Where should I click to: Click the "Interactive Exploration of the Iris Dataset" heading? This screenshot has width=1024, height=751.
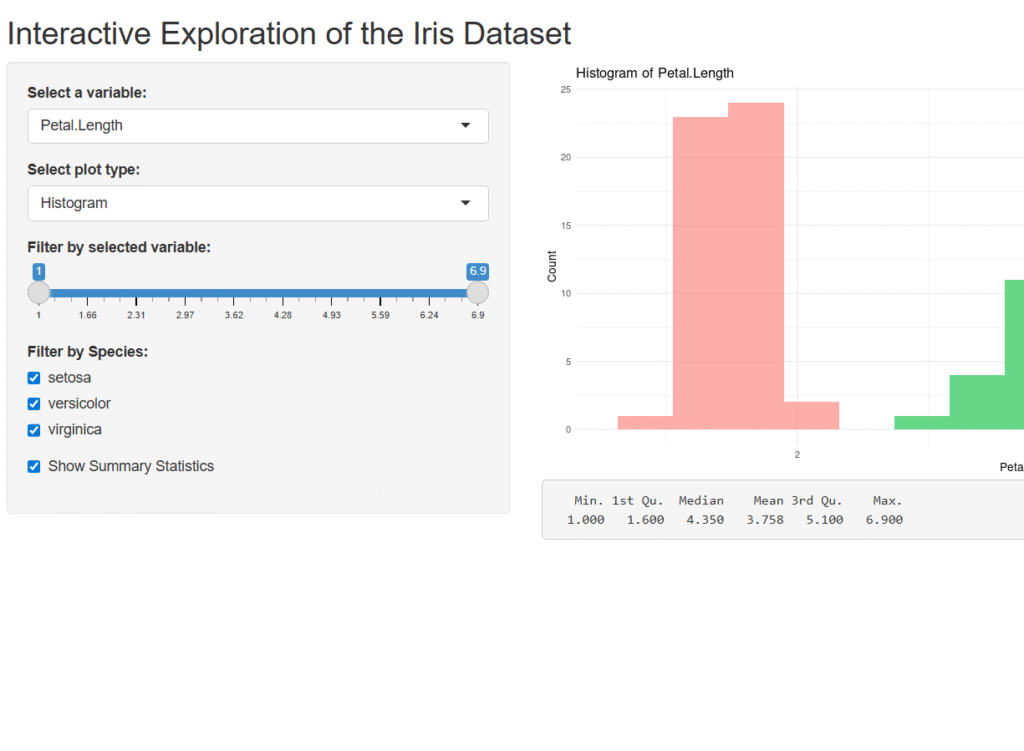click(x=289, y=34)
